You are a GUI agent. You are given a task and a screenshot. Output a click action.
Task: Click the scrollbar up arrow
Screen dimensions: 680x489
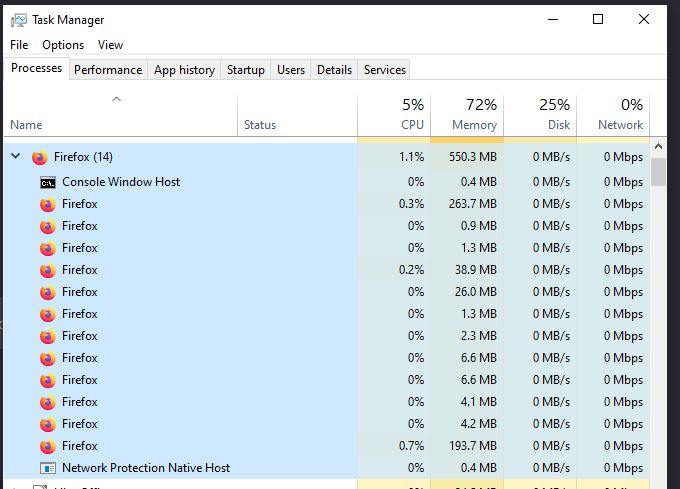tap(658, 147)
